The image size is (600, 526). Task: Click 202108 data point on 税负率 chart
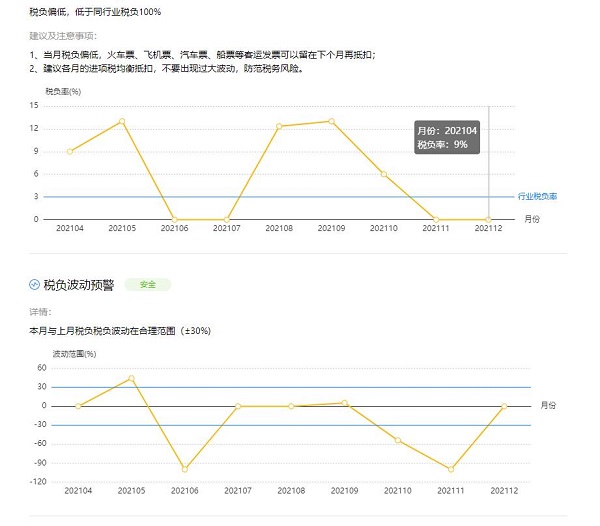pyautogui.click(x=279, y=126)
